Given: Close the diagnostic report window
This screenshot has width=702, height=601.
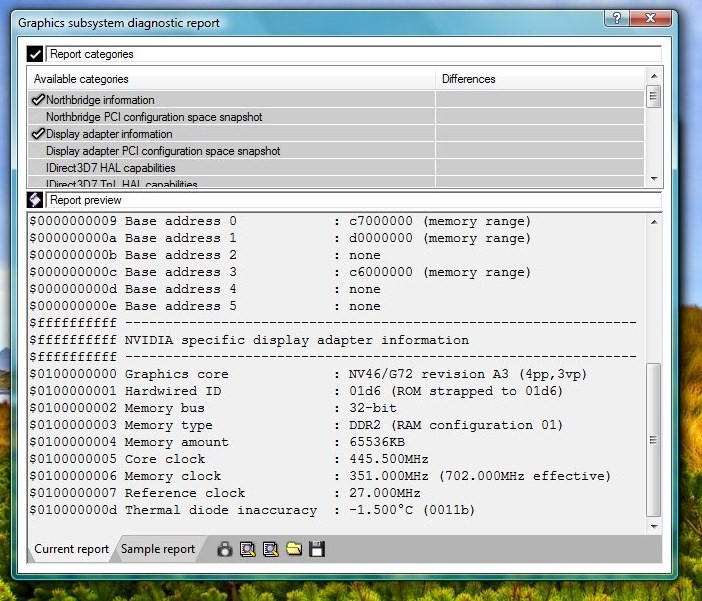Looking at the screenshot, I should tap(651, 18).
